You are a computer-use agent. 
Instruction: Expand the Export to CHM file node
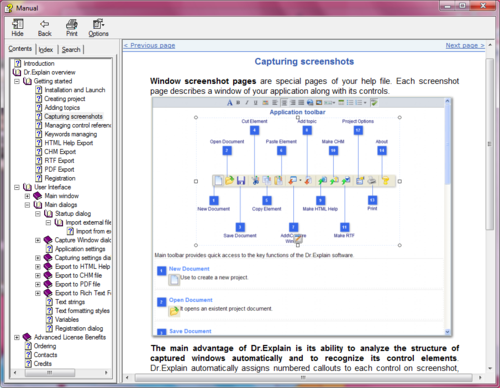tap(38, 275)
